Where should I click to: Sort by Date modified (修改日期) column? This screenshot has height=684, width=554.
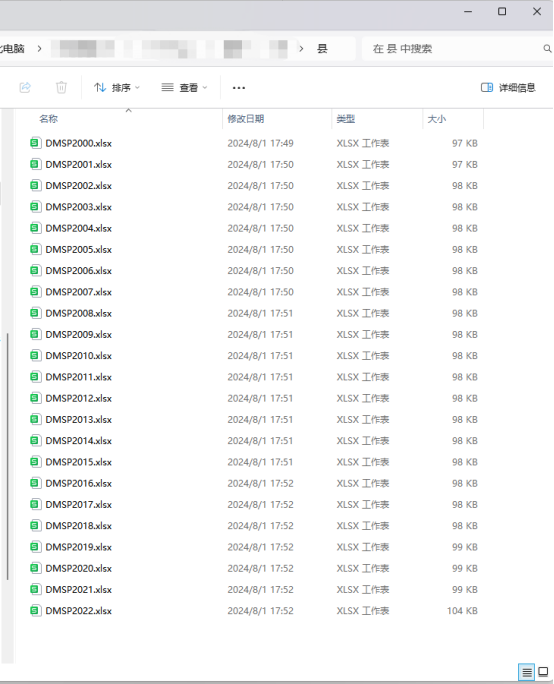click(x=246, y=119)
